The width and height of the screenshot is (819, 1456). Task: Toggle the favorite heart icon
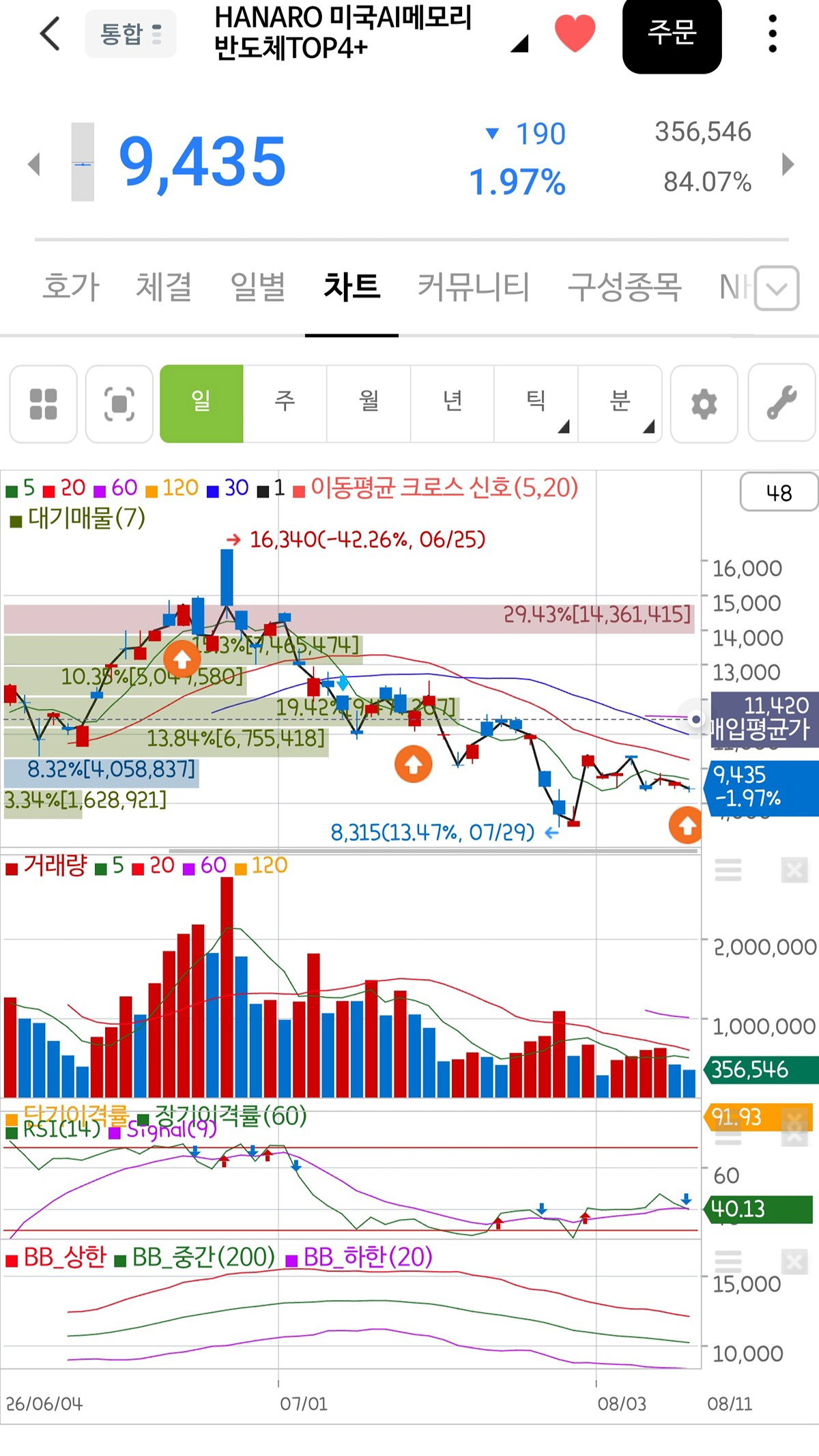[575, 33]
